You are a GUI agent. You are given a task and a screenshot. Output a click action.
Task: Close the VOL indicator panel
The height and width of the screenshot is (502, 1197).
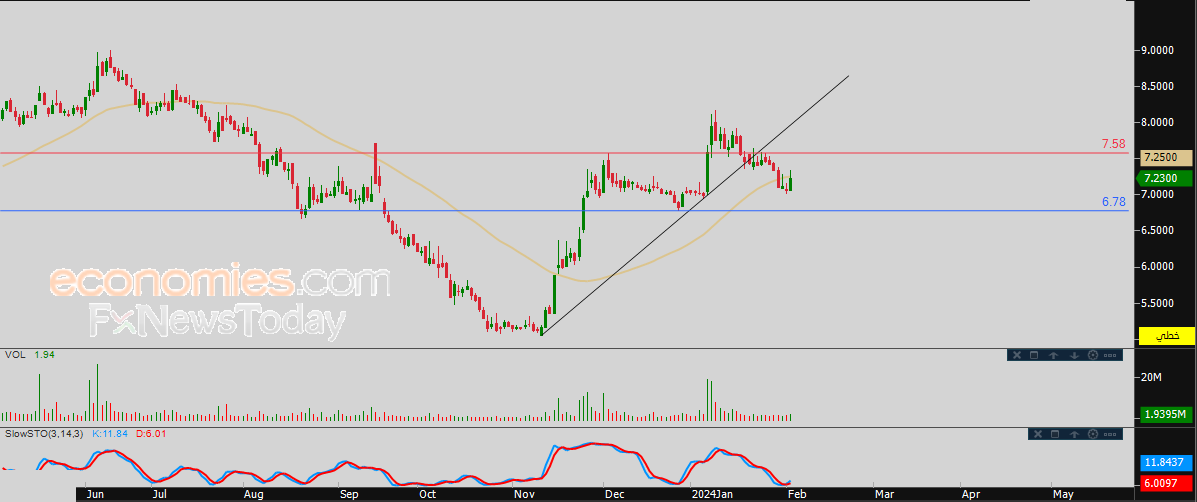tap(1016, 355)
